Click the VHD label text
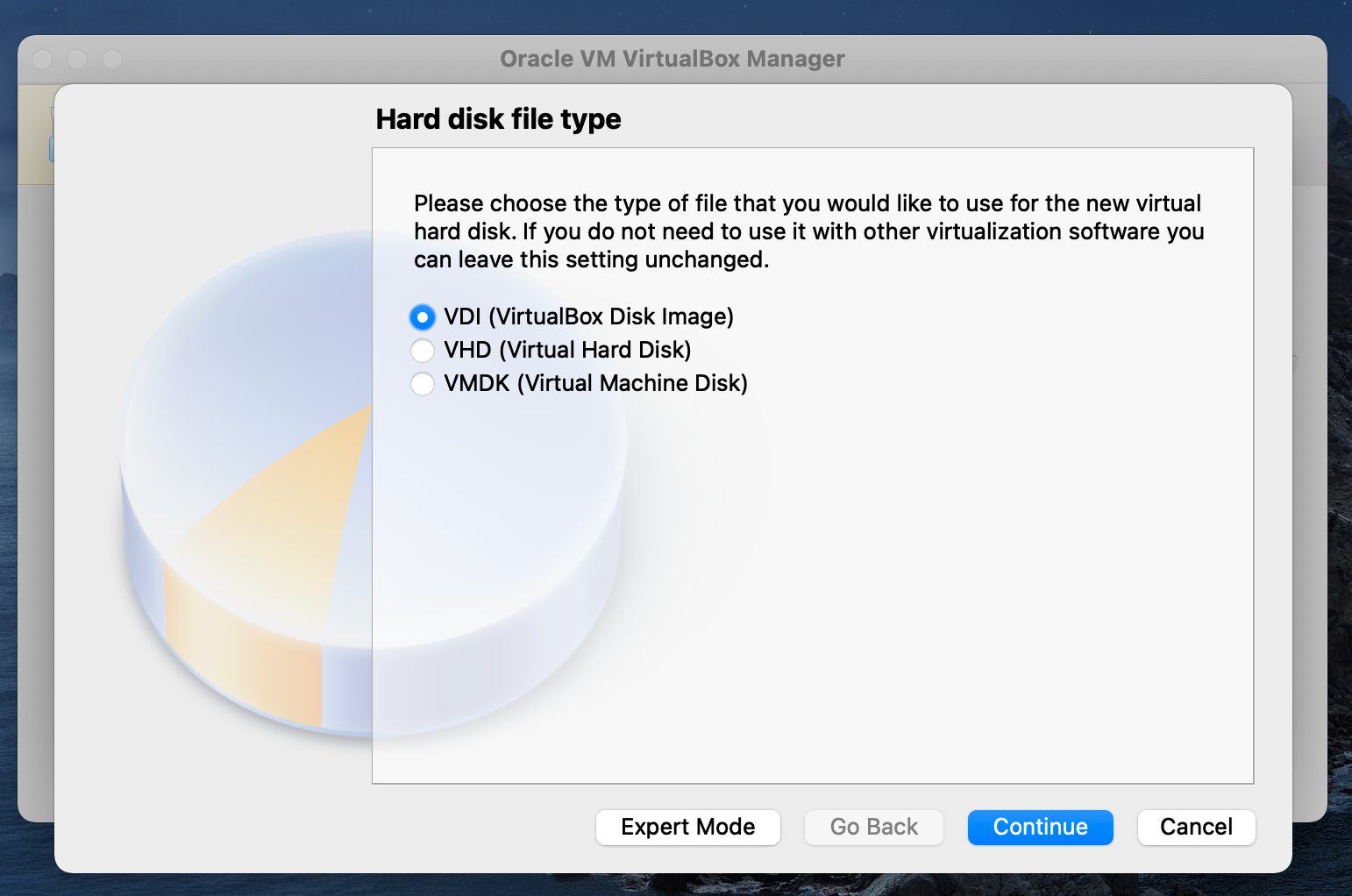Viewport: 1352px width, 896px height. pyautogui.click(x=567, y=350)
